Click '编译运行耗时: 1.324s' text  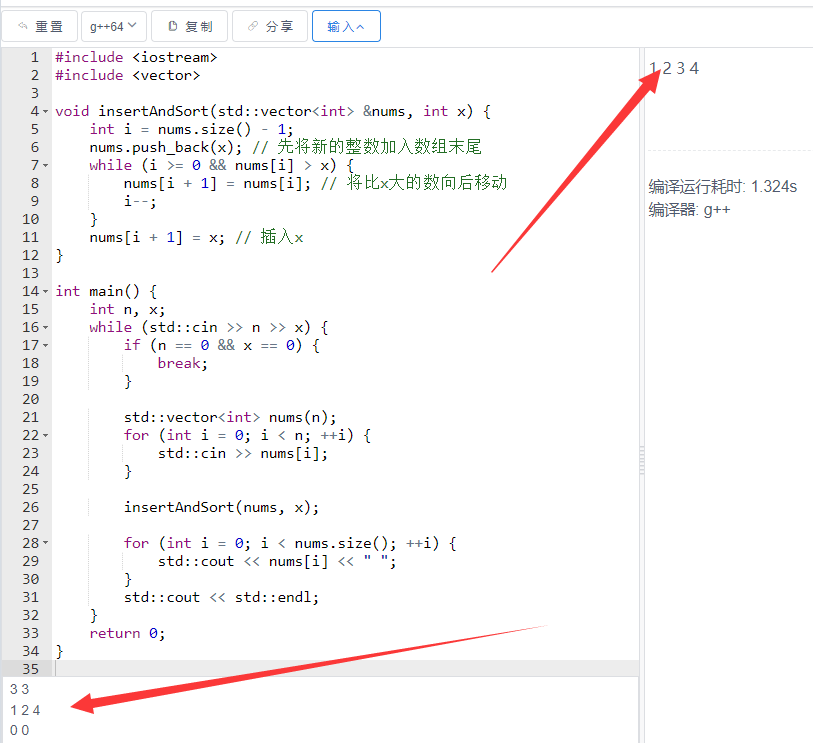click(723, 187)
